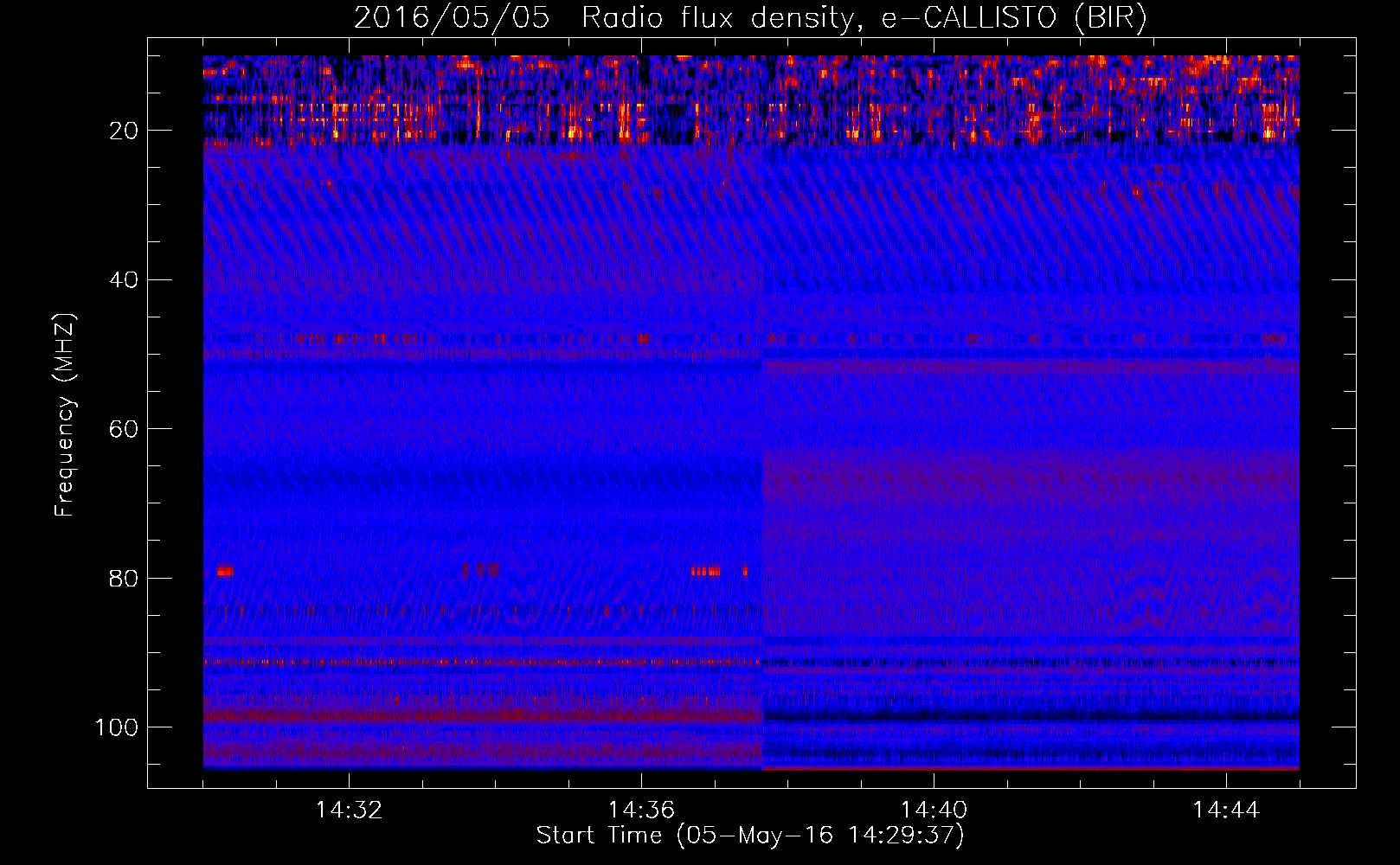1400x865 pixels.
Task: Click the red line at the spectrogram's bottom right edge
Action: point(1031,768)
